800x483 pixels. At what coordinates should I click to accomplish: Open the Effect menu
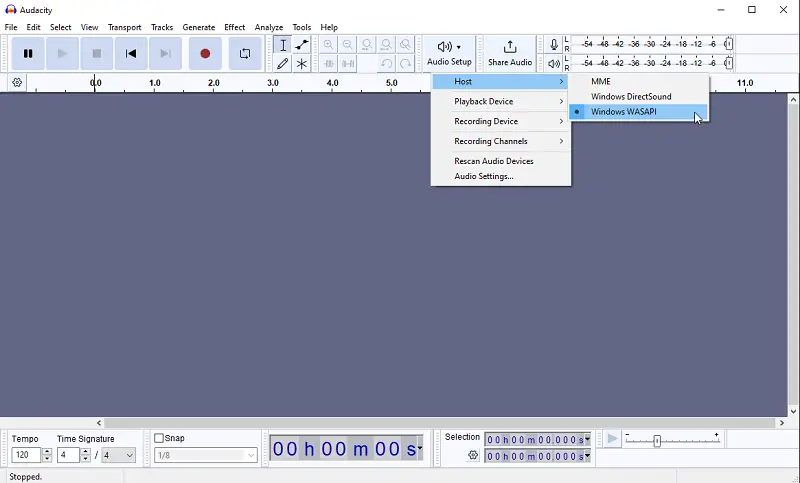pos(234,27)
